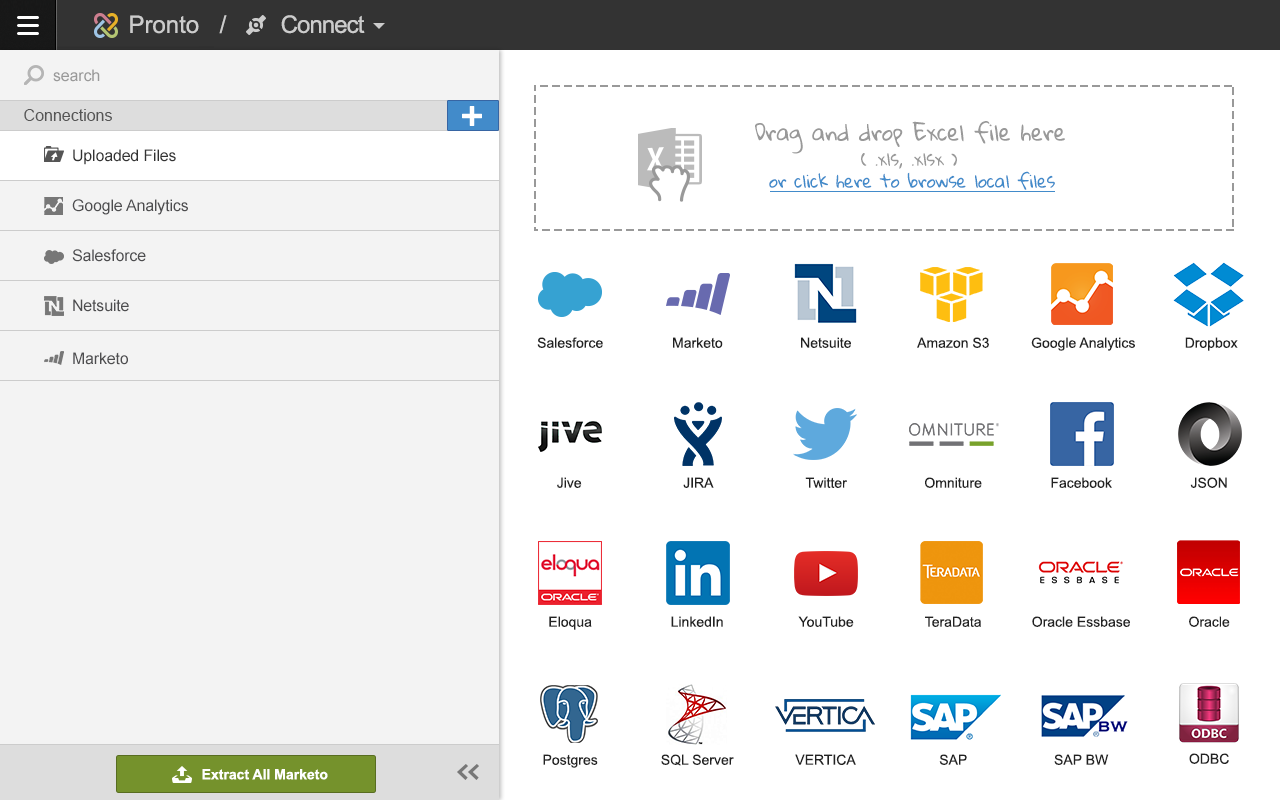Choose the Oracle Essbase connector icon
The image size is (1280, 800).
tap(1081, 573)
